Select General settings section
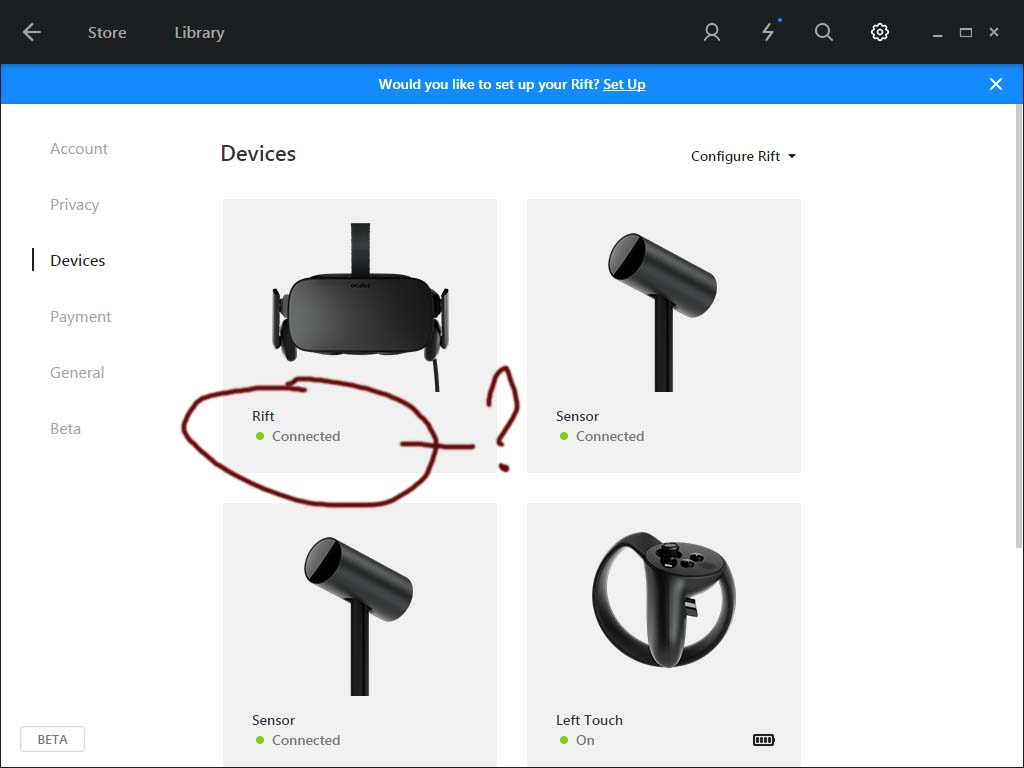 (77, 373)
